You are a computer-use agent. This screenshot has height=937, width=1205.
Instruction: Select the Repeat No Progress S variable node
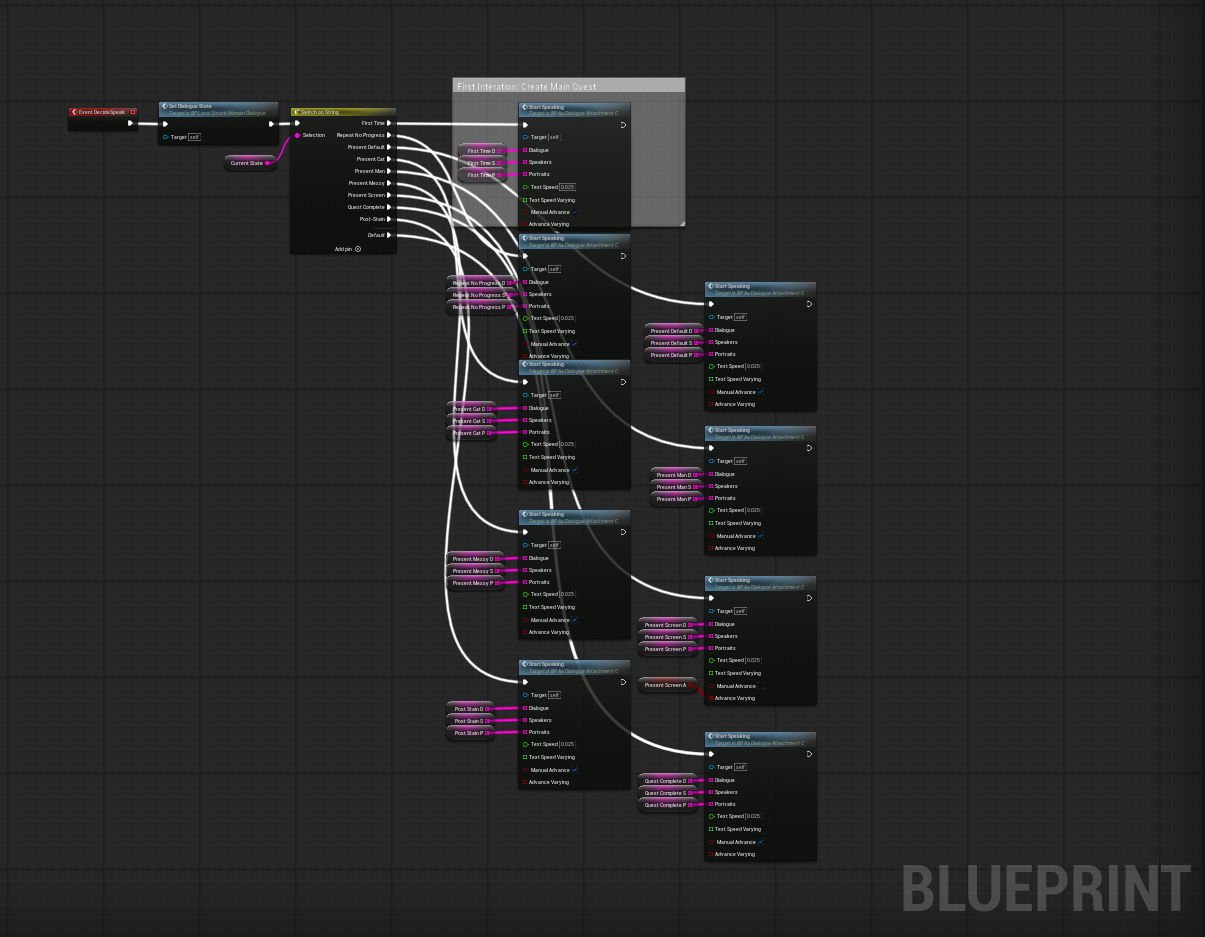[478, 295]
